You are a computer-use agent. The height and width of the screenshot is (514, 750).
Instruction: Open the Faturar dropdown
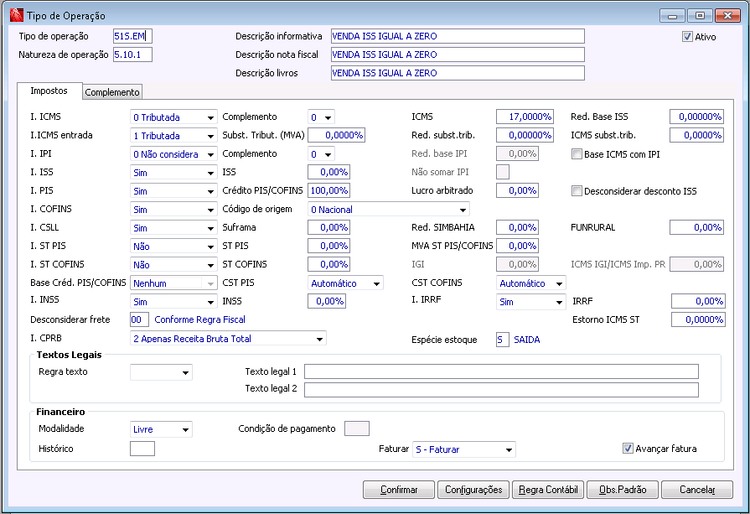coord(464,449)
